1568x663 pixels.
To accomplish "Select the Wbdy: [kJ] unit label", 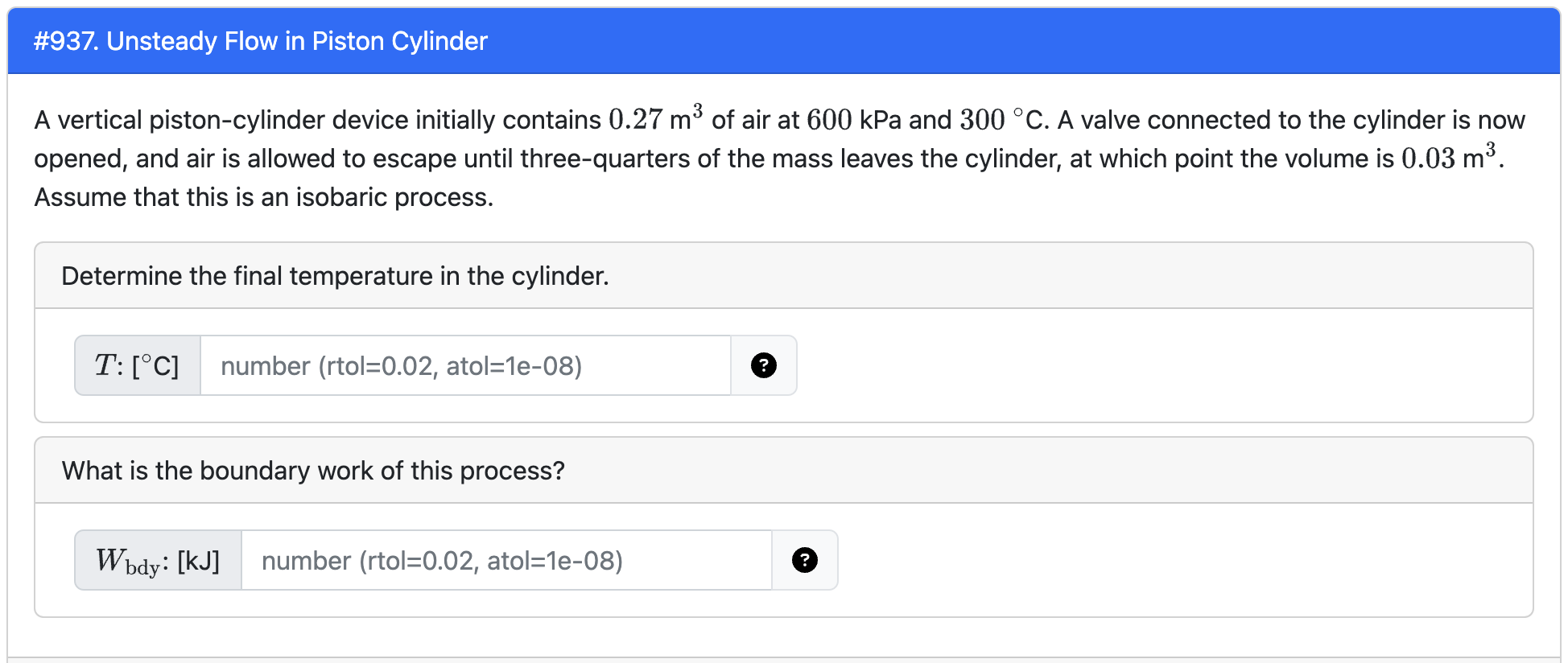I will pyautogui.click(x=157, y=558).
